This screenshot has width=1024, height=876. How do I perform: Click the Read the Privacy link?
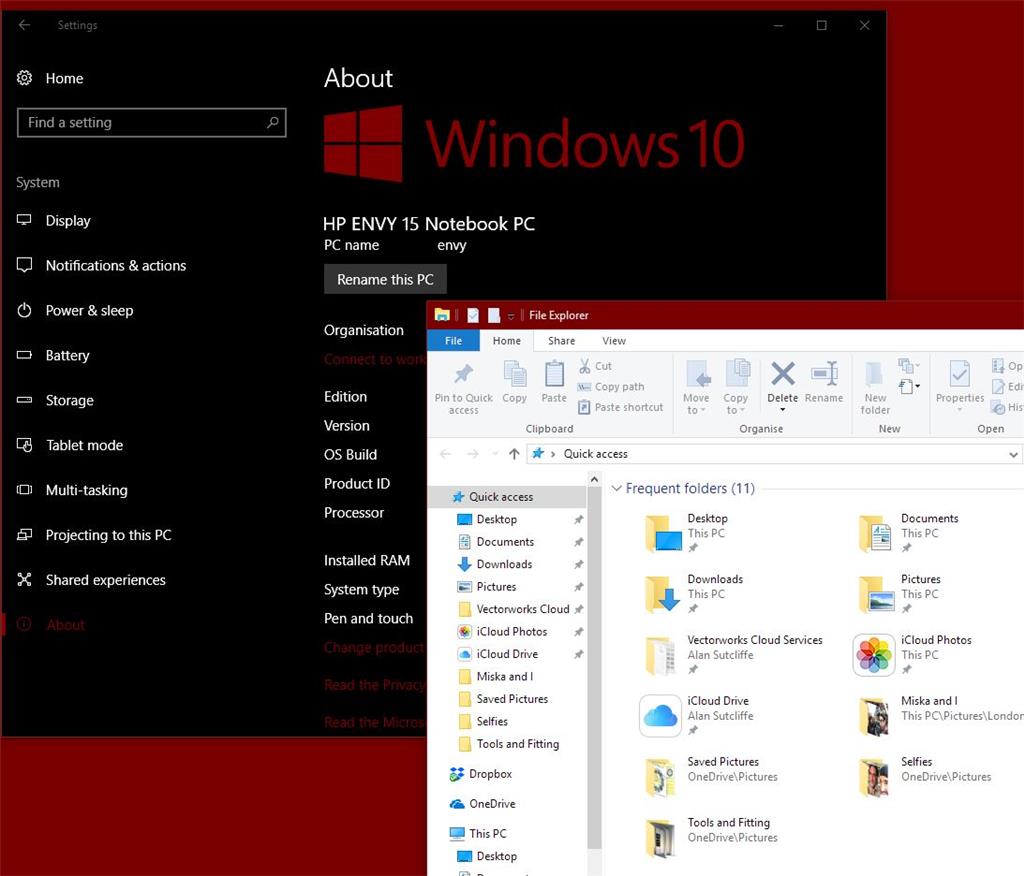tap(375, 685)
